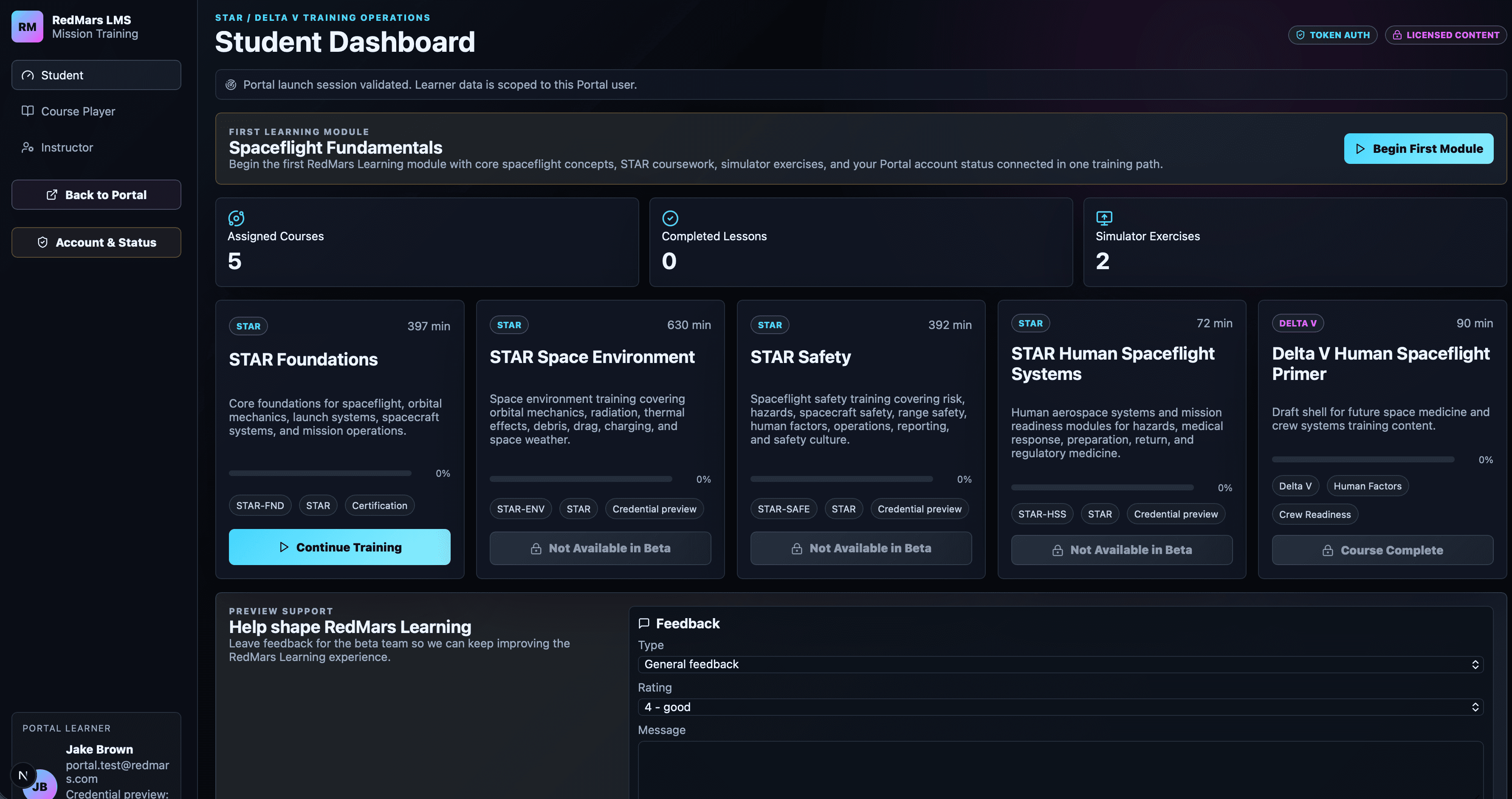
Task: Click the Help shape RedMars Learning heading
Action: pos(350,627)
